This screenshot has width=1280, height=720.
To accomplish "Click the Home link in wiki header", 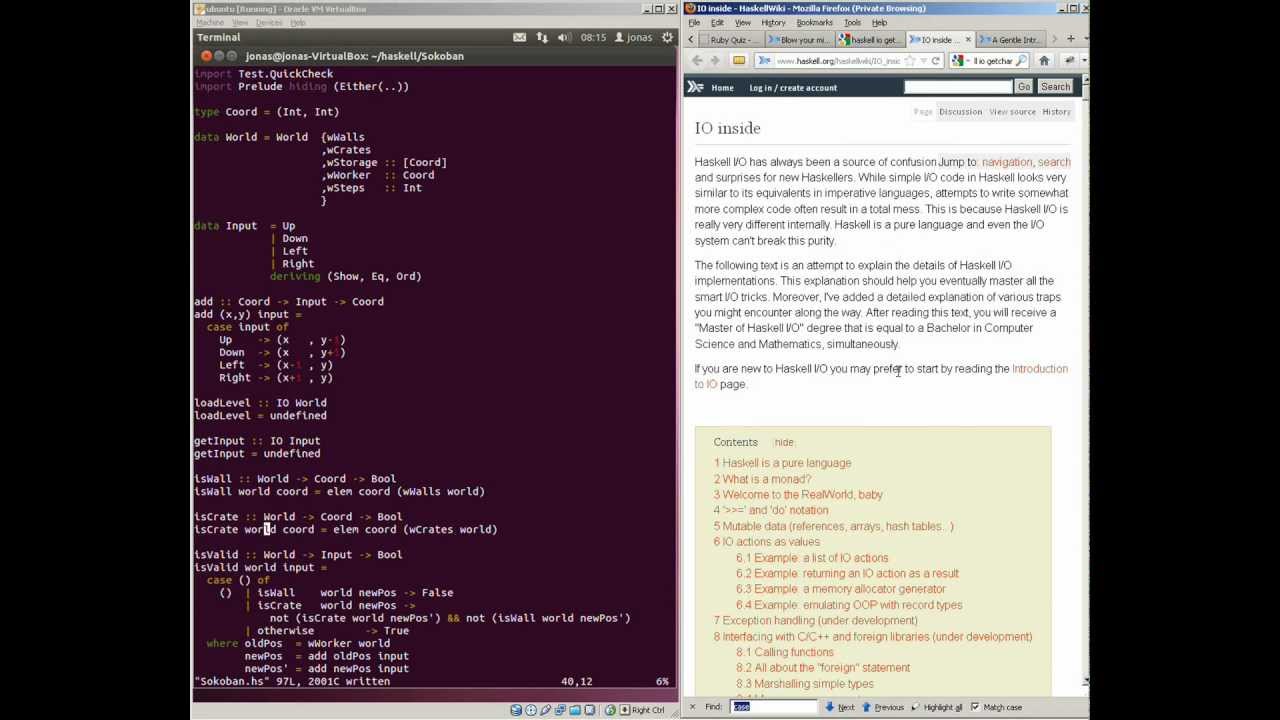I will (x=722, y=88).
